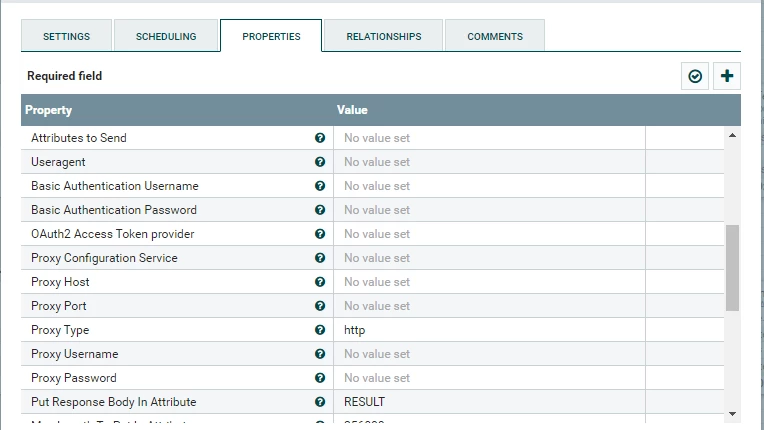Screen dimensions: 764x430
Task: Select the Proxy Host property name
Action: (60, 282)
